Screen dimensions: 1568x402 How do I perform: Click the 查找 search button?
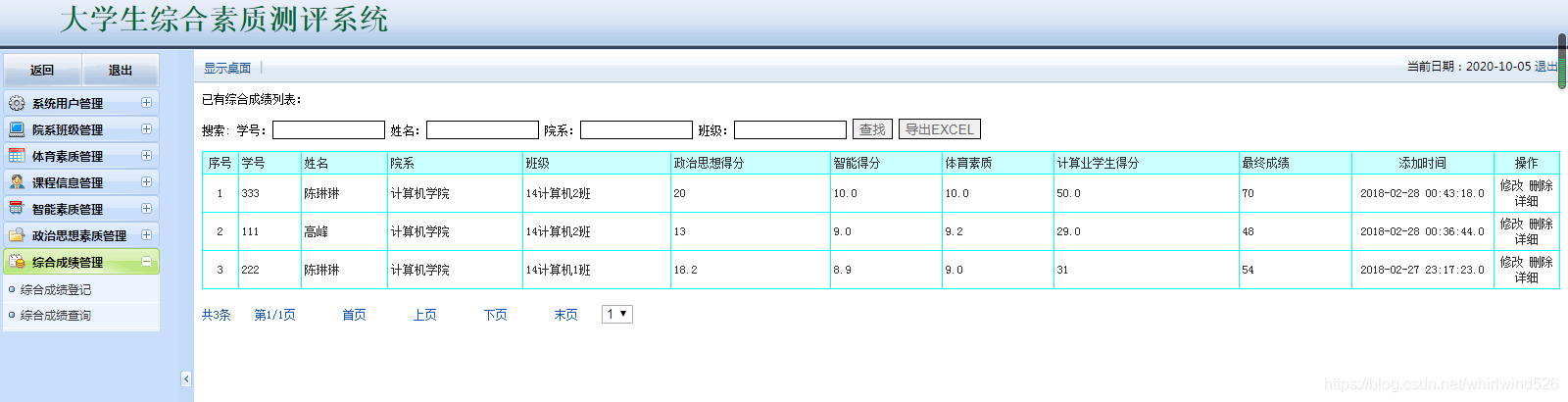pos(872,129)
